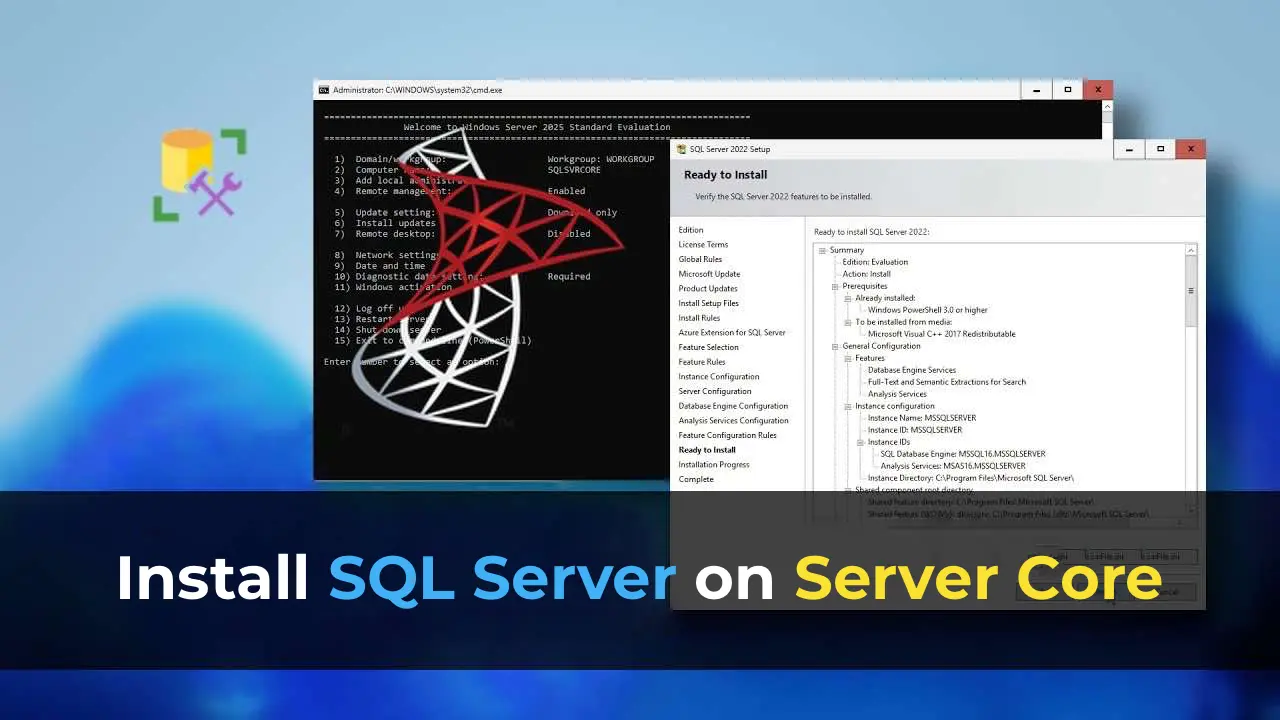Close the Administrator cmd.exe window
Image resolution: width=1280 pixels, height=720 pixels.
coord(1098,90)
